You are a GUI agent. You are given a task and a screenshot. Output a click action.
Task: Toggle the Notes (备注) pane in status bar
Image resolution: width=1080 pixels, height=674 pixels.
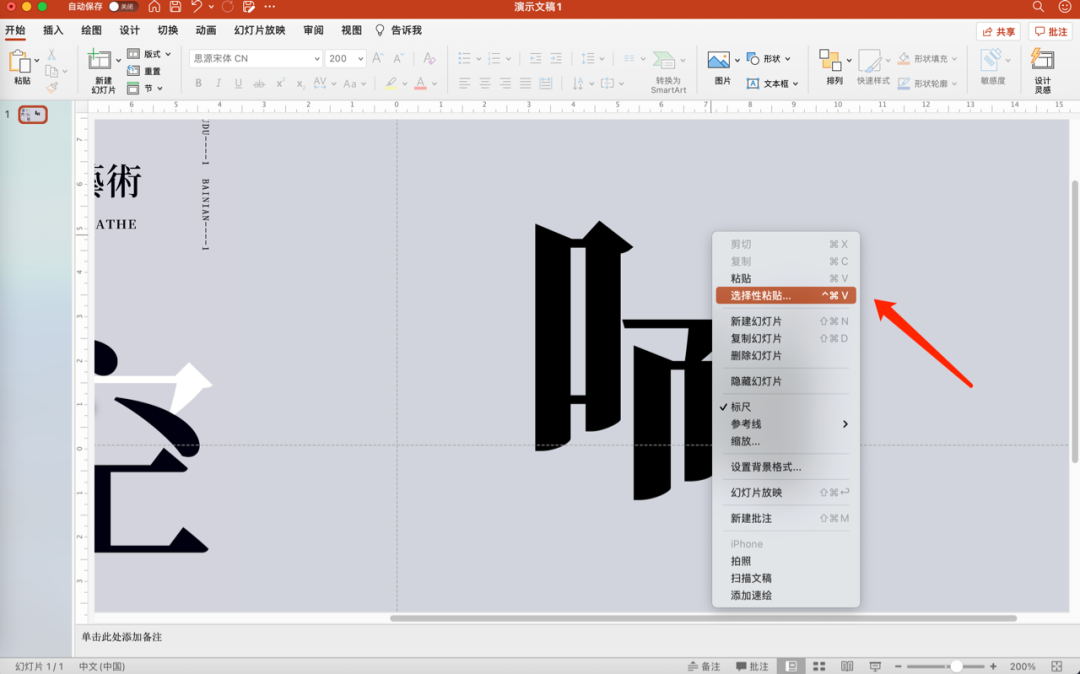[704, 666]
